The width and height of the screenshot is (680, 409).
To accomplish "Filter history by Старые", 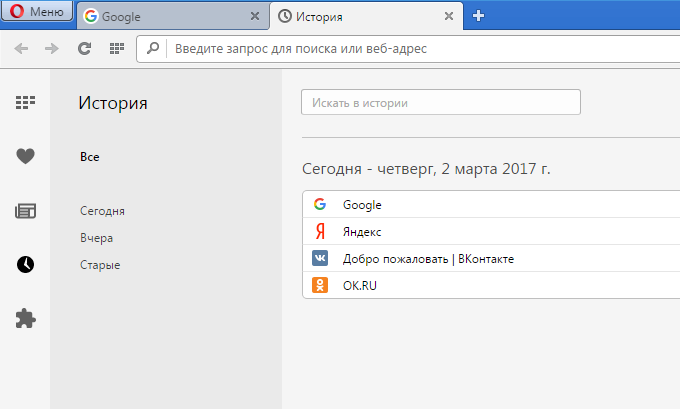I will pyautogui.click(x=100, y=265).
